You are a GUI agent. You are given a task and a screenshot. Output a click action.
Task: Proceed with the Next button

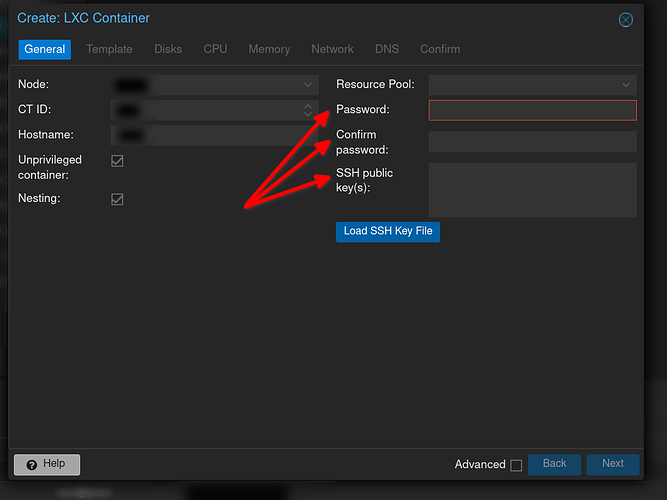tap(613, 464)
